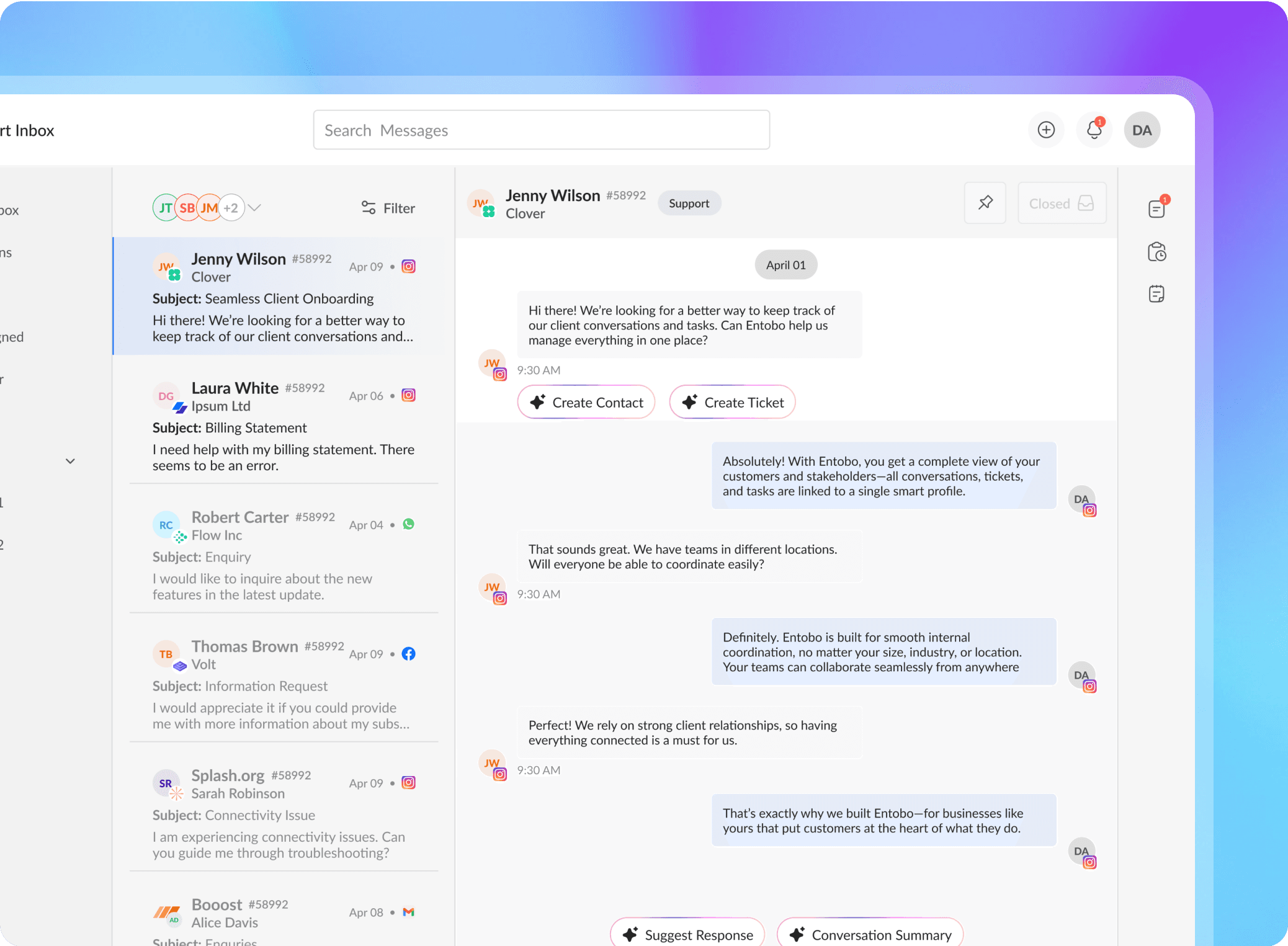
Task: Select the SB agent avatar filter
Action: click(187, 208)
